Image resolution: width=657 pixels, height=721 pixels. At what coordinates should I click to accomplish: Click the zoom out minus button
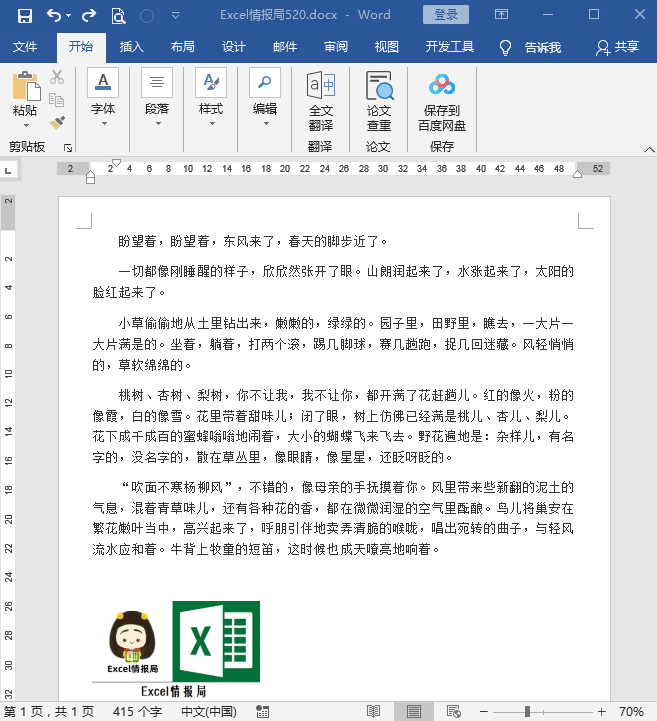coord(484,712)
